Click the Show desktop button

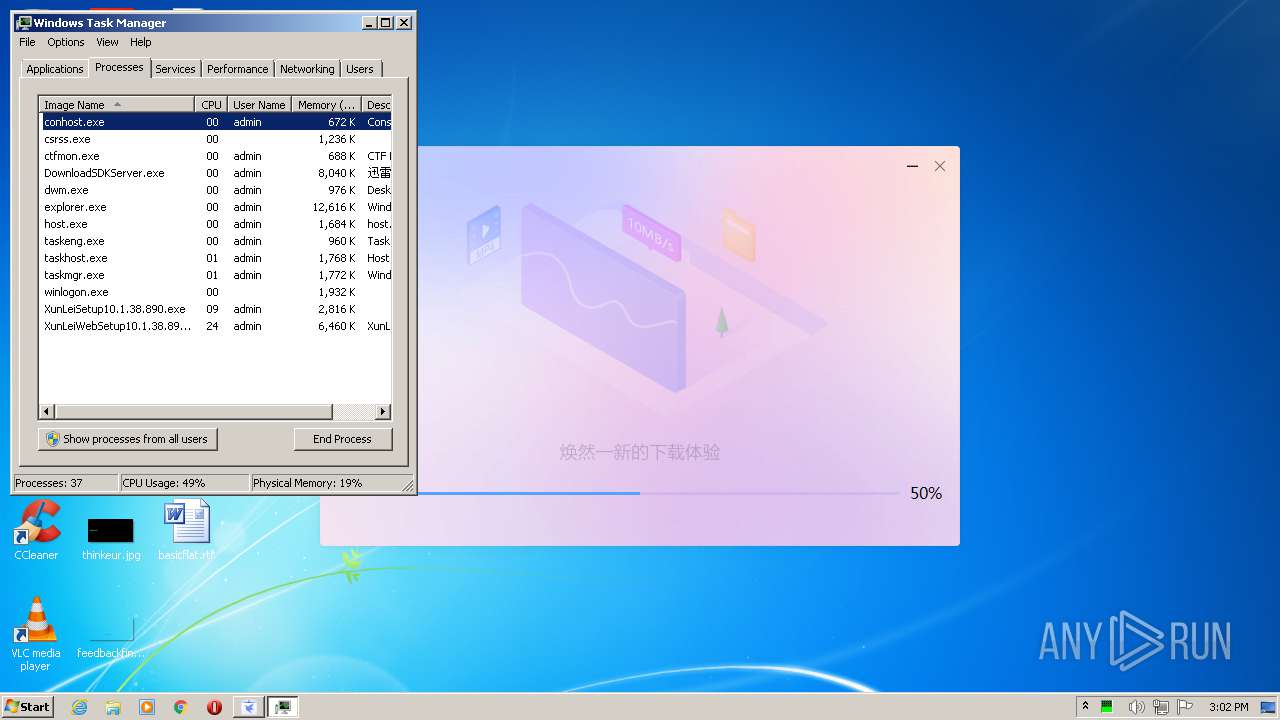tap(1270, 707)
